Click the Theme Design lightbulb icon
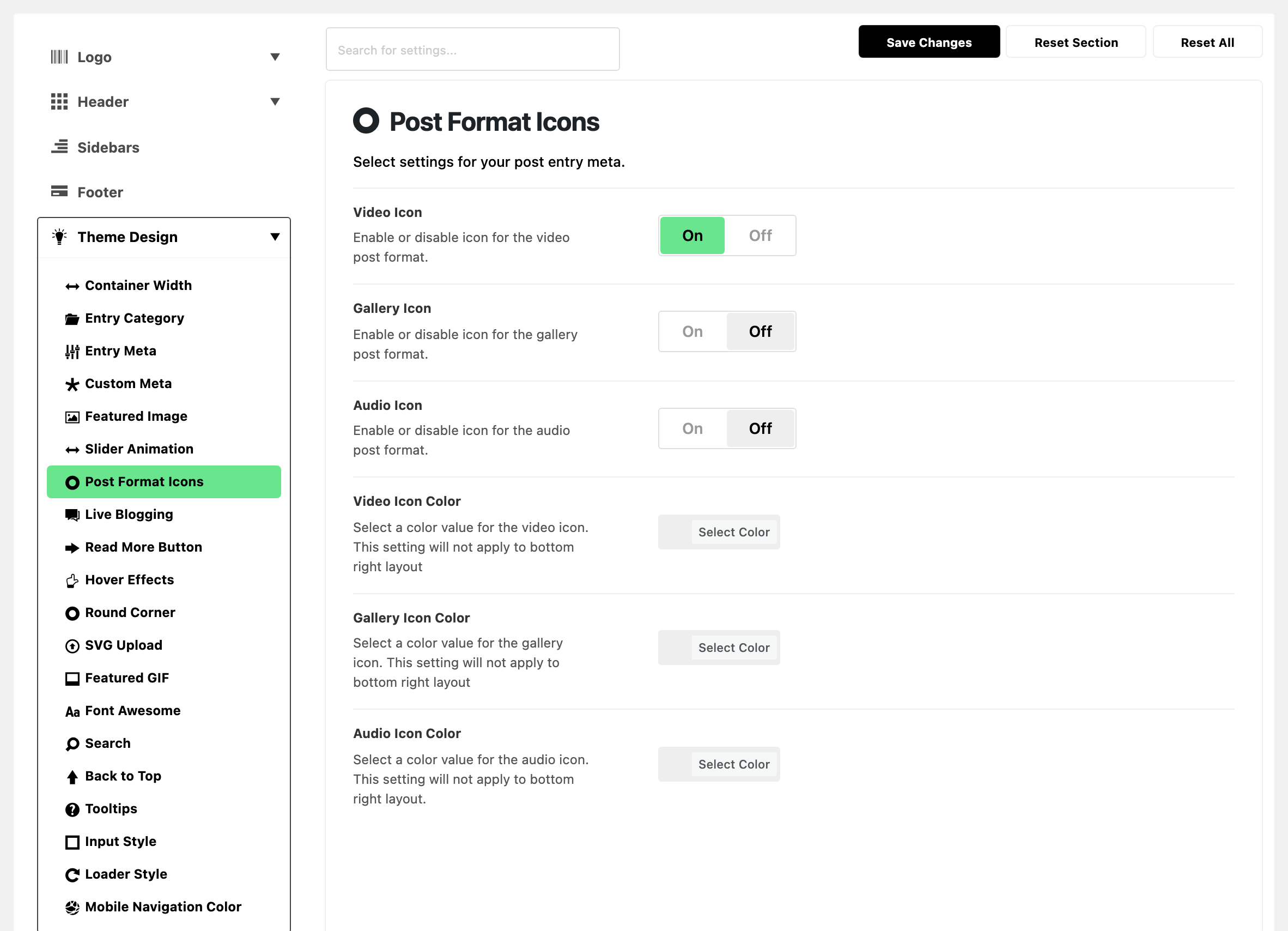Image resolution: width=1288 pixels, height=931 pixels. coord(59,237)
